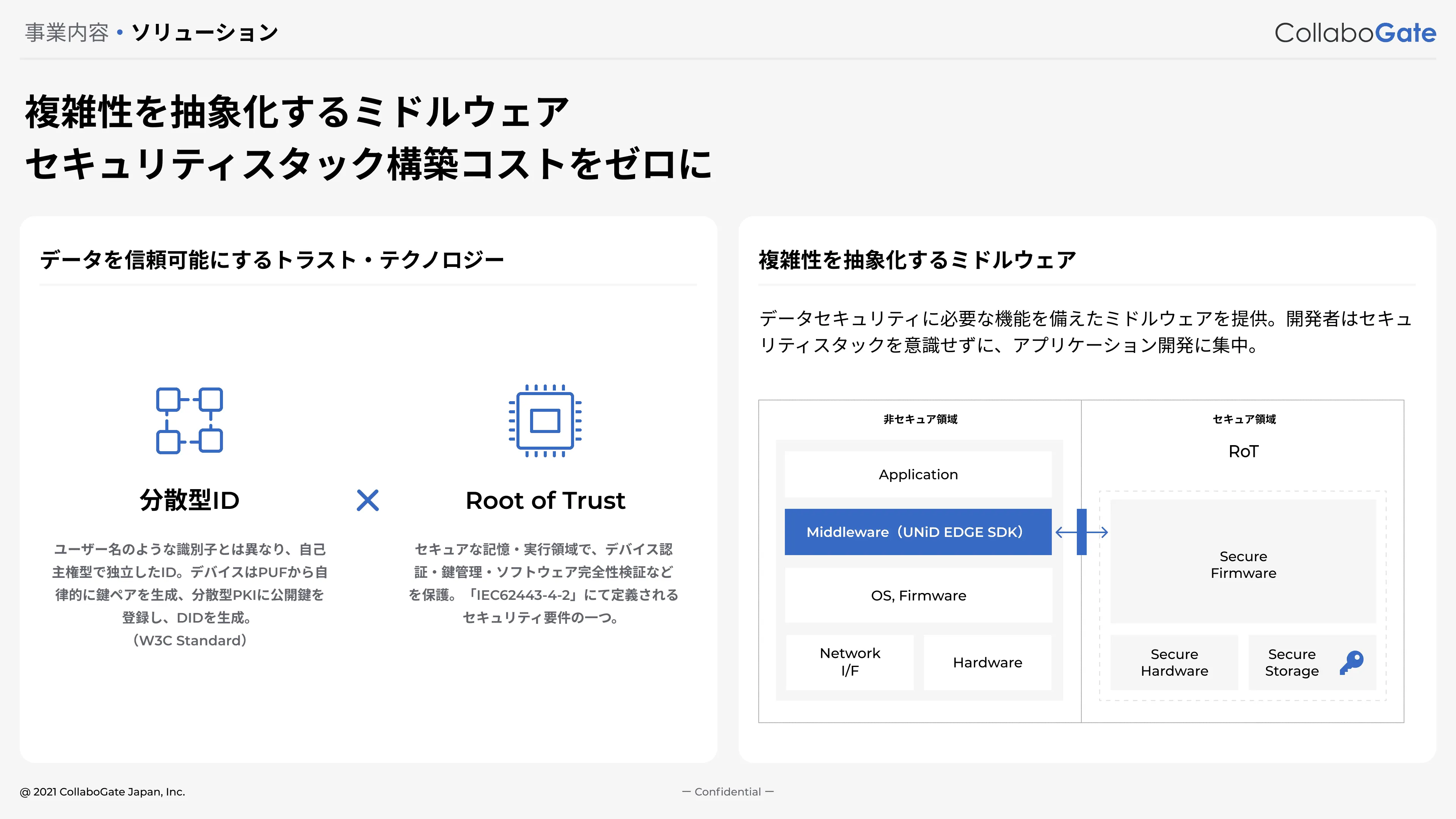Click the blue dot separator in header
The image size is (1456, 819).
119,33
